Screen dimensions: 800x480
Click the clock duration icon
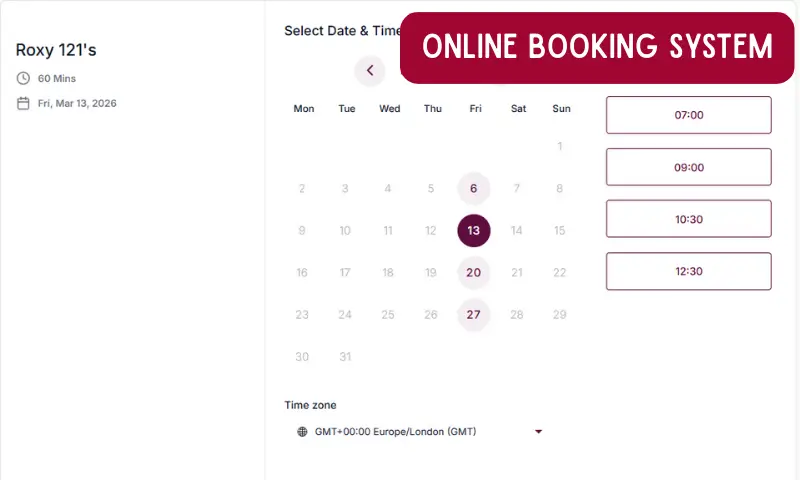(x=23, y=78)
